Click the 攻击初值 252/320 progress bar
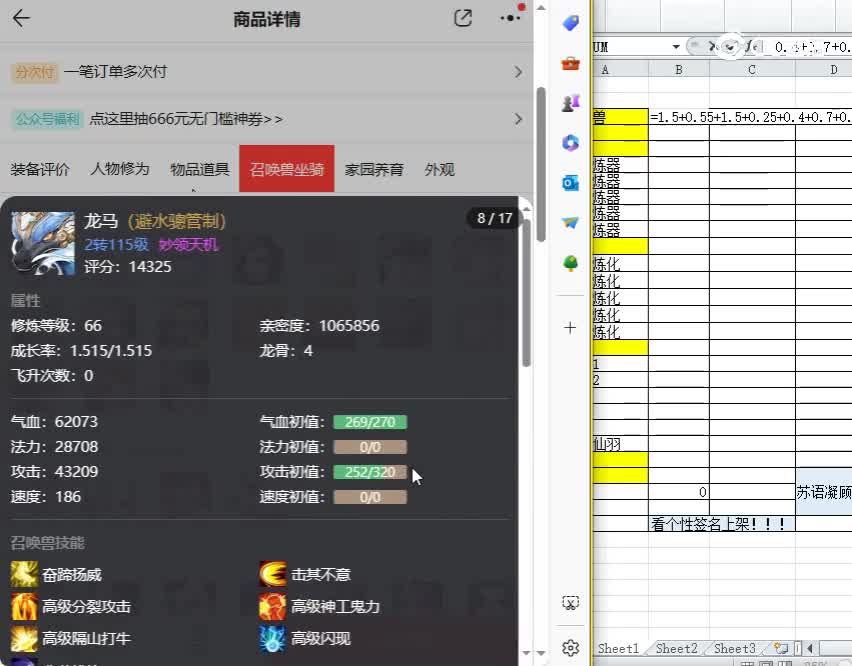This screenshot has height=666, width=852. 369,471
